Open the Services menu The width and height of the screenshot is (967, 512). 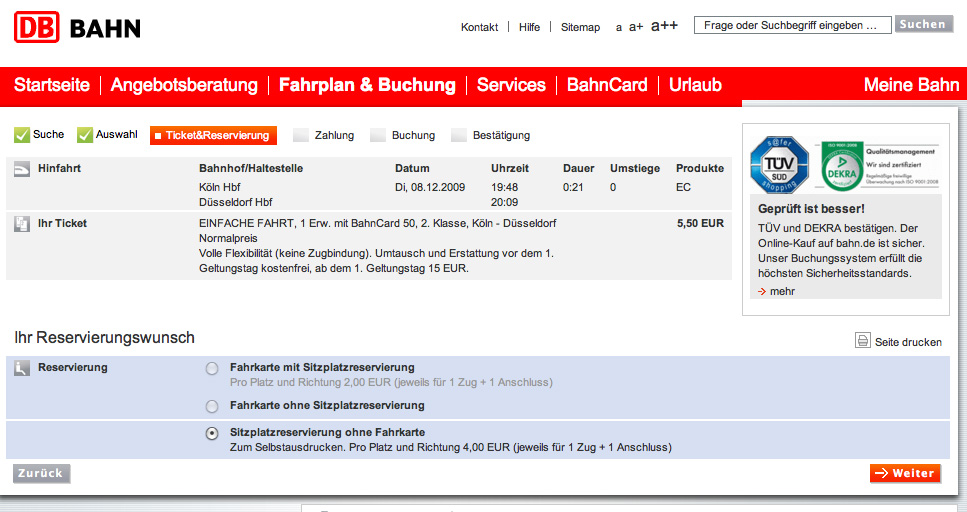[x=511, y=85]
